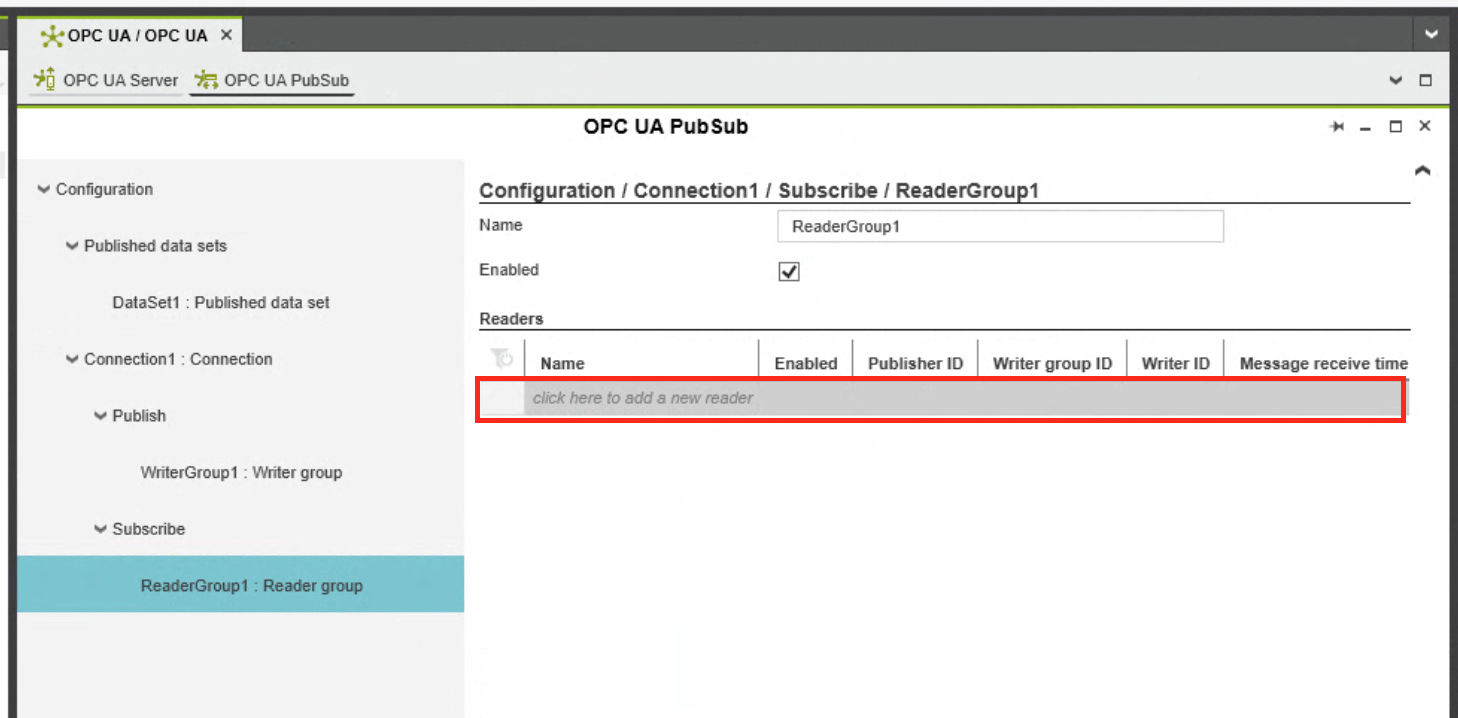Switch to the OPC UA Server tab
This screenshot has width=1458, height=718.
point(105,80)
